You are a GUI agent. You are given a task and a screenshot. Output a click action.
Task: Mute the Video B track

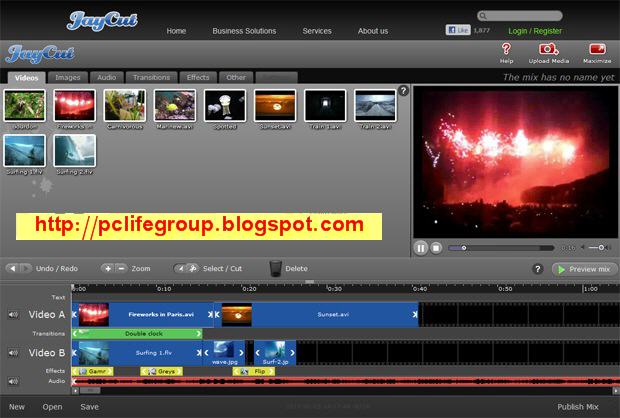point(13,353)
